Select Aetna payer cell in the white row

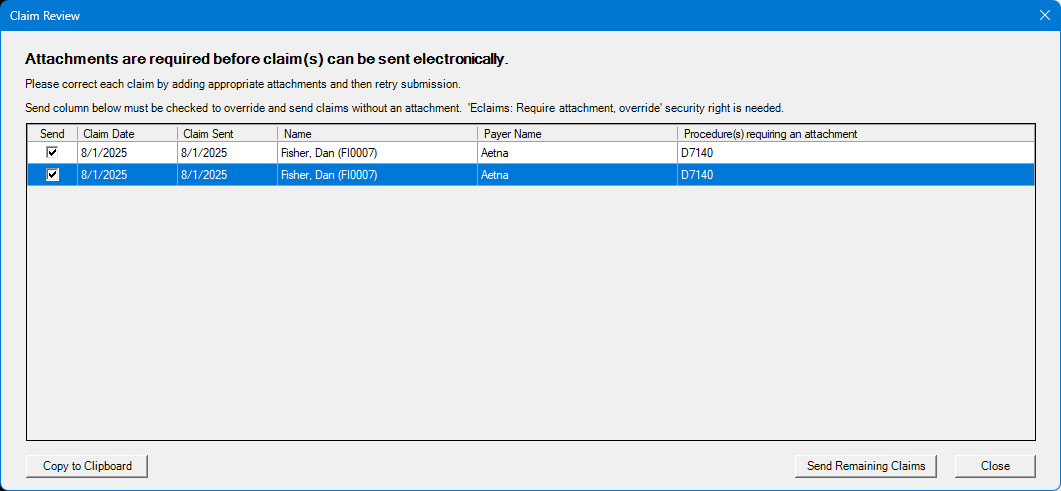(577, 153)
